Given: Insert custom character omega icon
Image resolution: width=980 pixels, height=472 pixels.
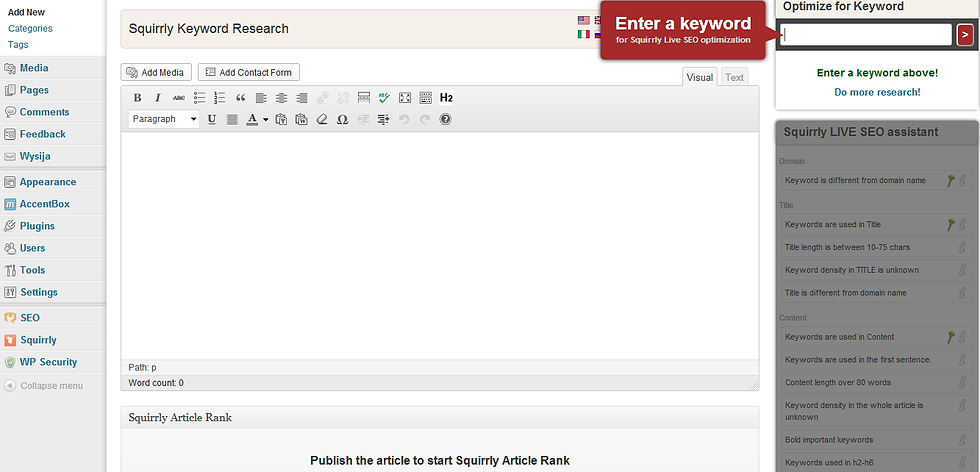Looking at the screenshot, I should click(x=342, y=119).
